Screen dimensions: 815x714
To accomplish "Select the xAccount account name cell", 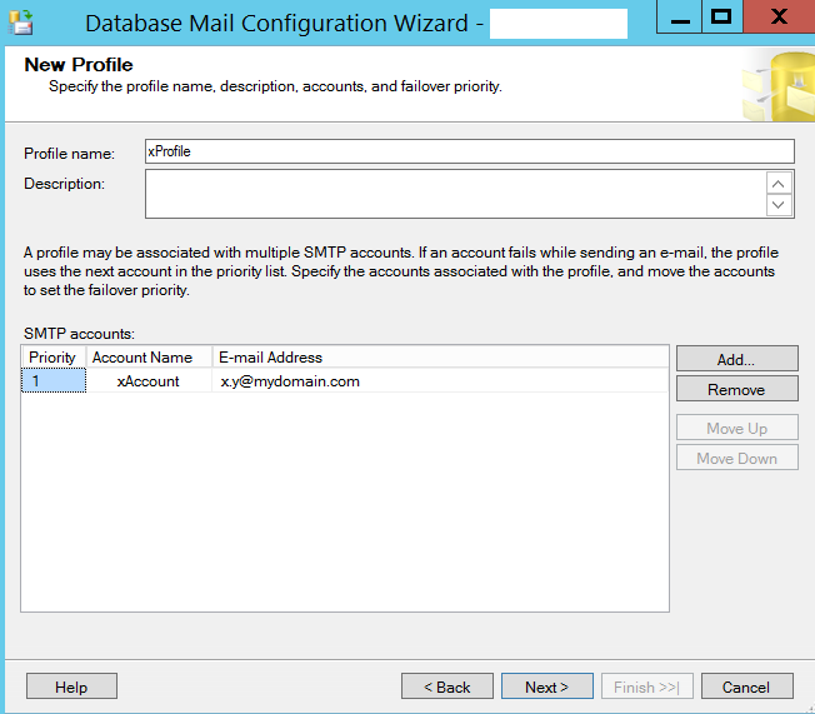I will pyautogui.click(x=149, y=381).
